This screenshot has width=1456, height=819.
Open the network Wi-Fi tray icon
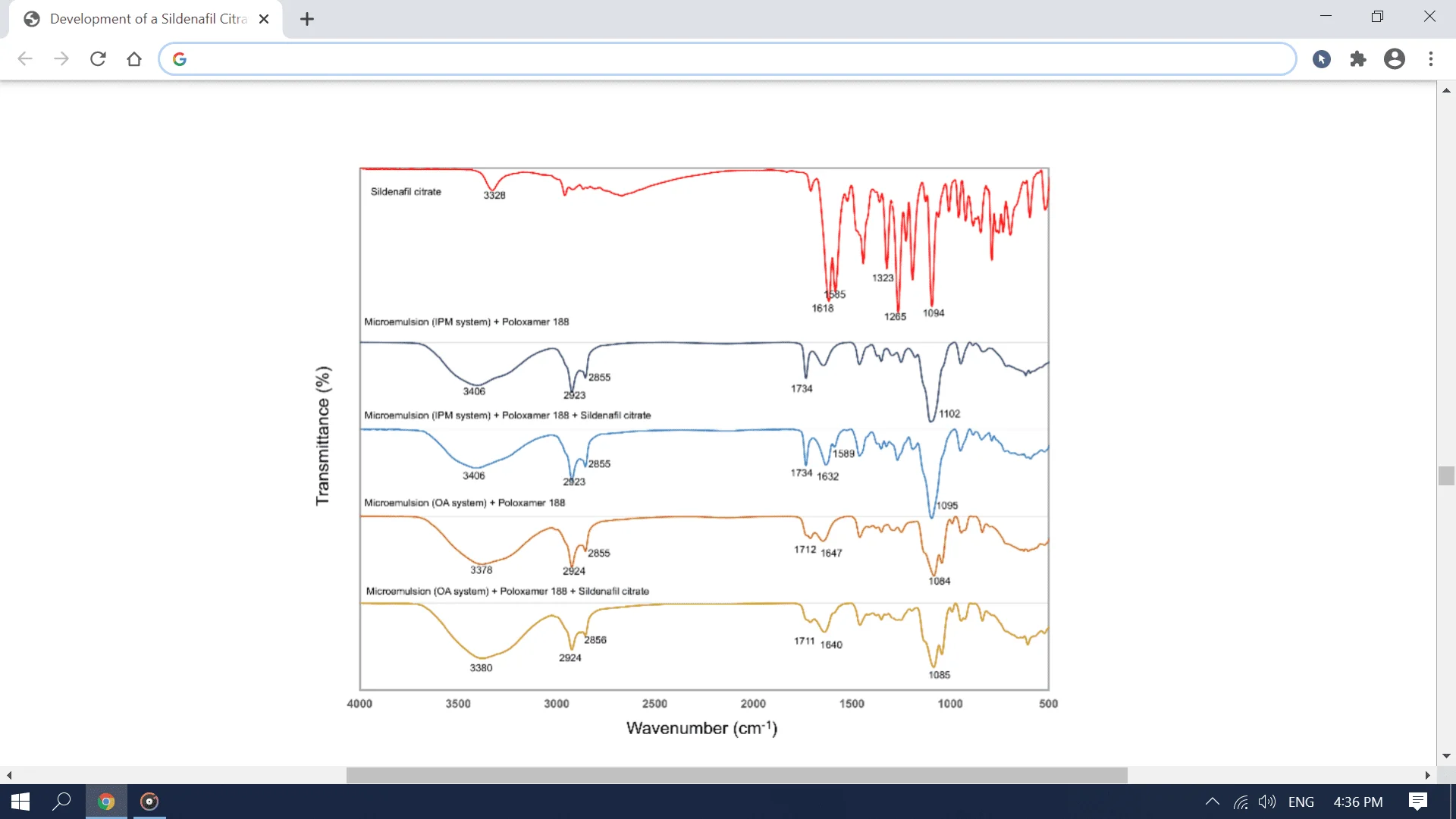click(1241, 802)
